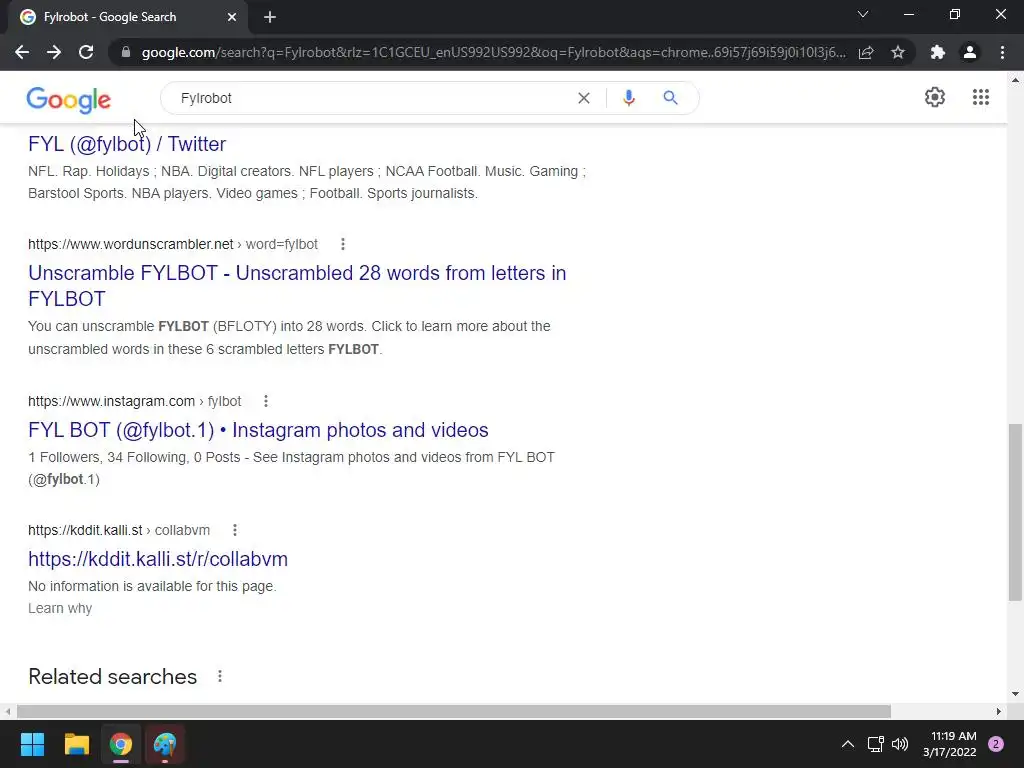Click the horizontal scrollbar thumb
The width and height of the screenshot is (1024, 768).
[454, 711]
